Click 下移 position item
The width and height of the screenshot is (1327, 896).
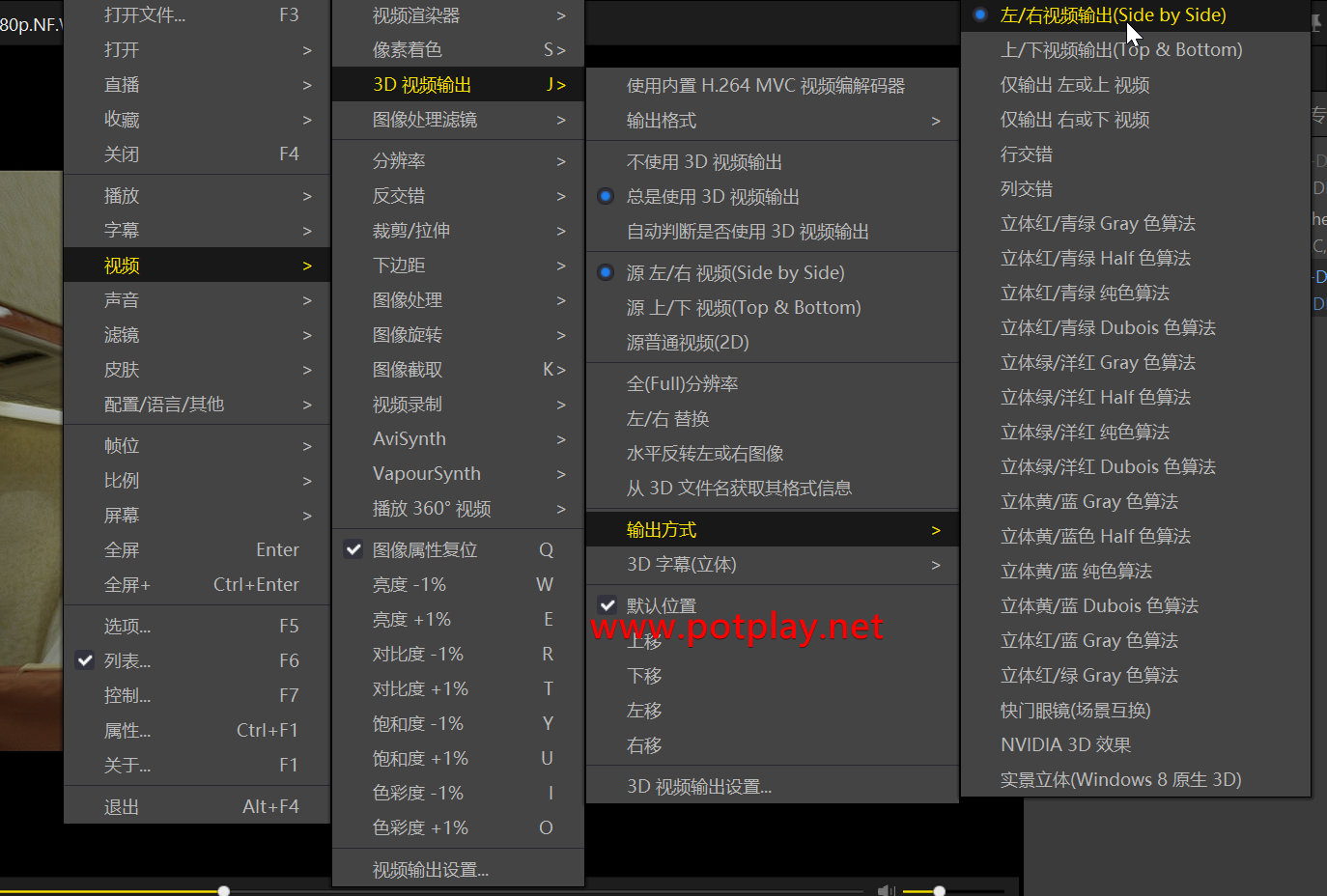(773, 676)
